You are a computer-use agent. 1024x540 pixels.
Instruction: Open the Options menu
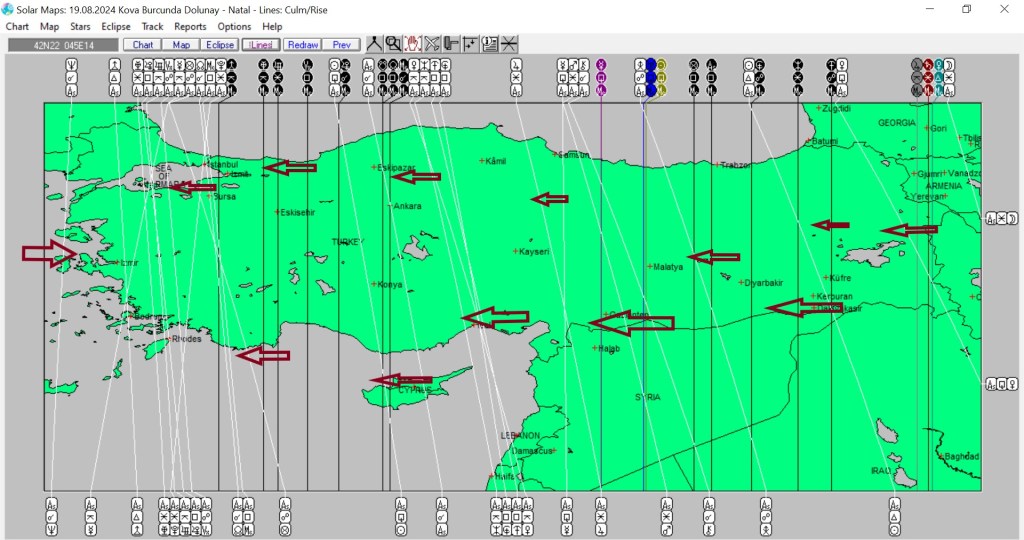coord(234,27)
